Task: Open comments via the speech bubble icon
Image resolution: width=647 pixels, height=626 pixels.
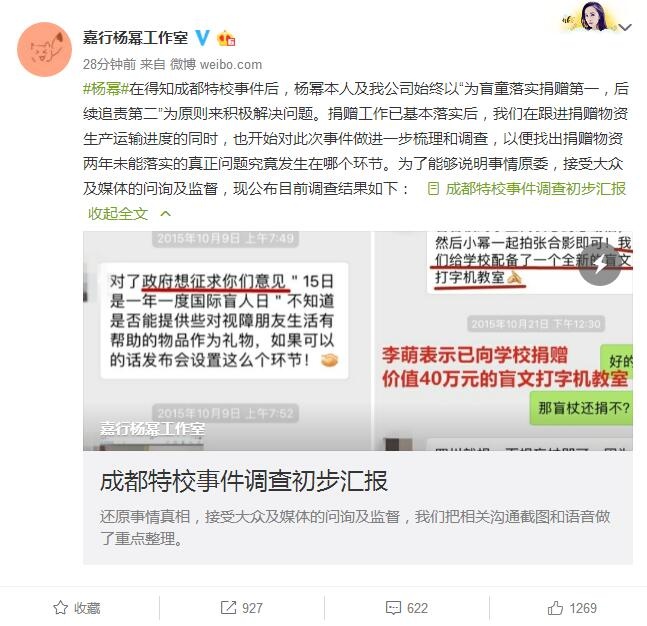Action: click(x=393, y=608)
